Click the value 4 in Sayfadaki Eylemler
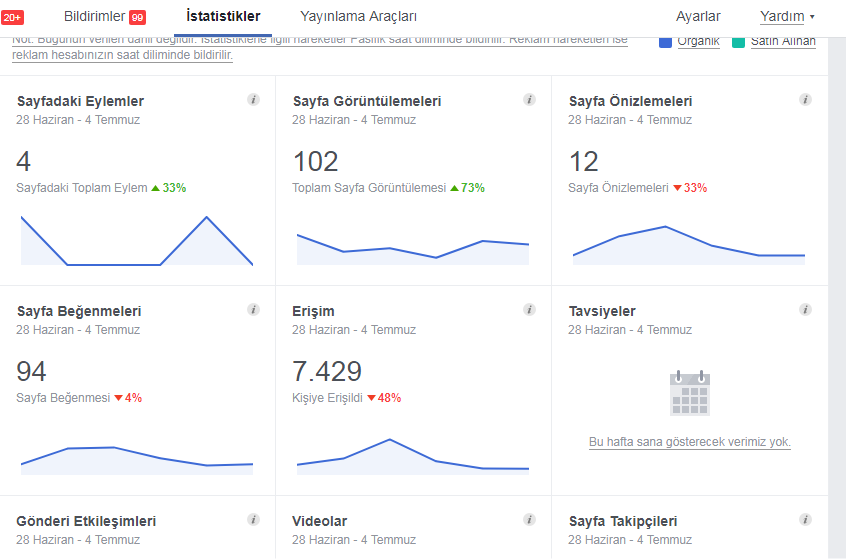This screenshot has height=559, width=846. coord(24,162)
